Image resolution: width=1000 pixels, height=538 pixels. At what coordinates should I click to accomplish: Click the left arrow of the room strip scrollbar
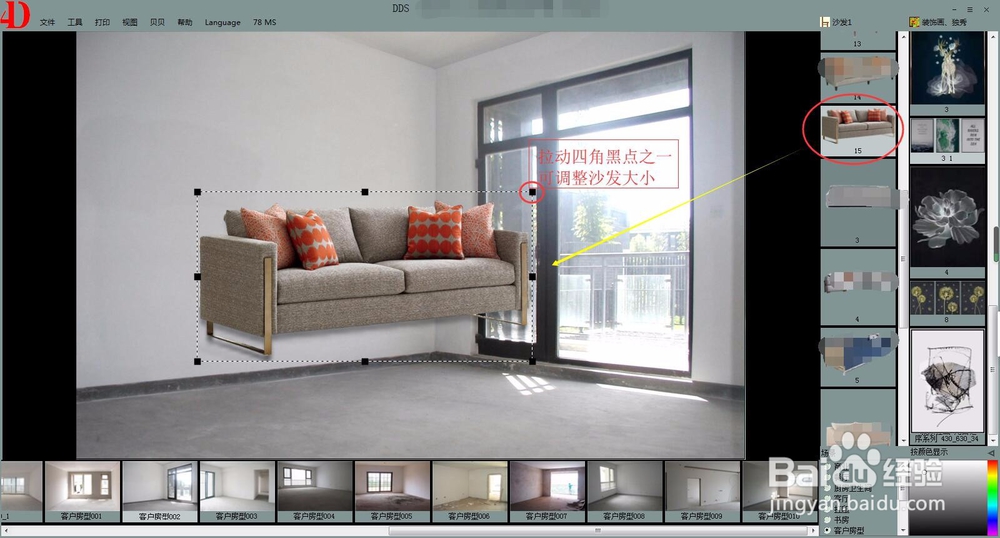point(4,530)
